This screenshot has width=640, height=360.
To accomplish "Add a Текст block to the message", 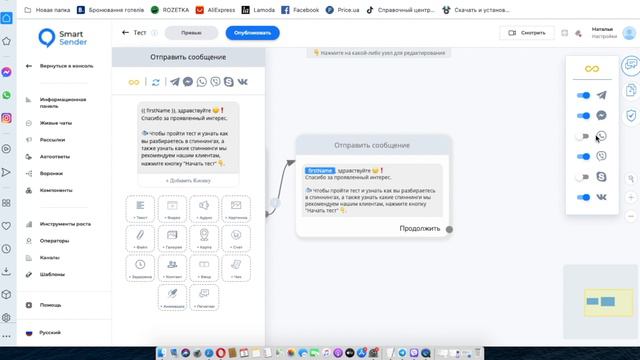I will pos(140,209).
